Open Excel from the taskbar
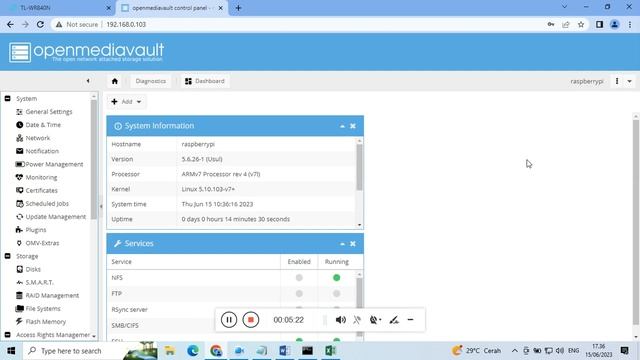Screen dimensions: 640x360 330,351
